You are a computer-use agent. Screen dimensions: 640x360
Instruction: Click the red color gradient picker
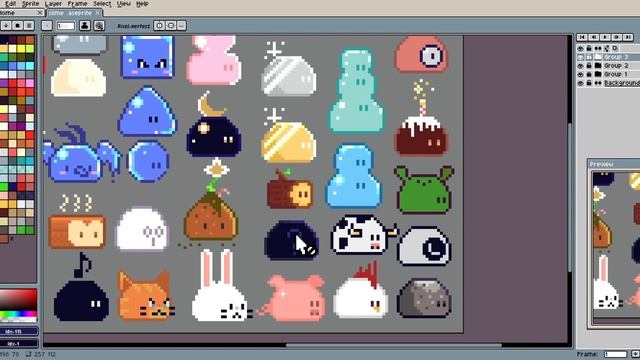click(18, 299)
